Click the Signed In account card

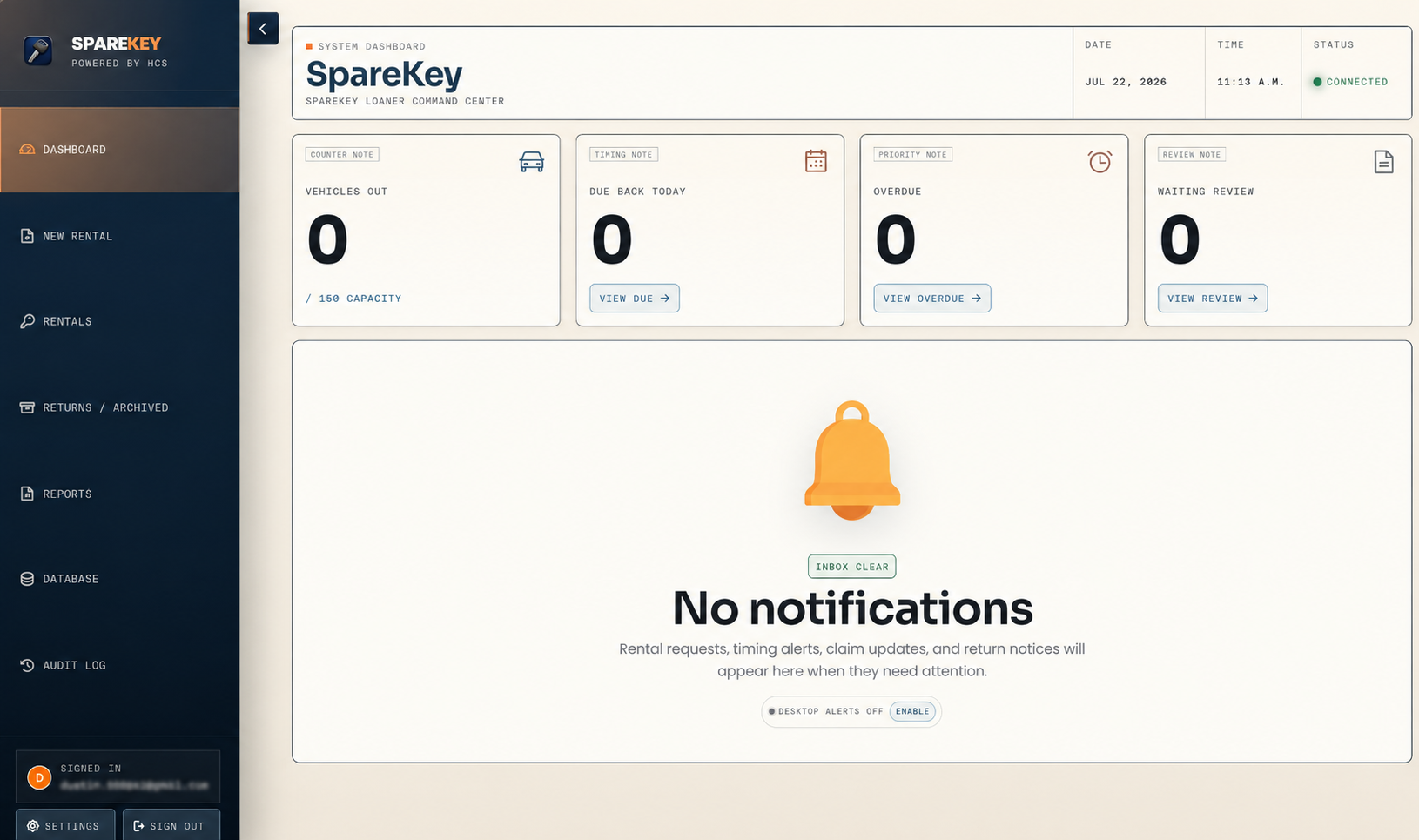point(118,776)
